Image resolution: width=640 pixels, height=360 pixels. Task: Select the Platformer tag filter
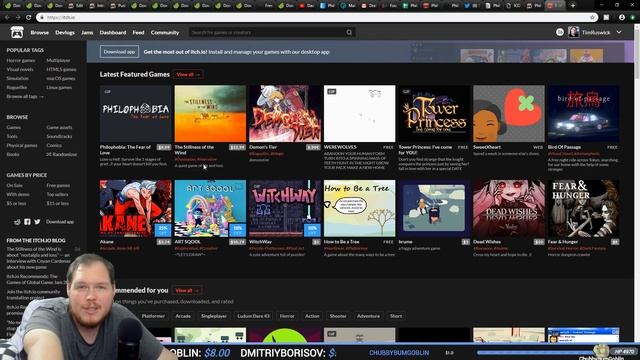[x=153, y=316]
